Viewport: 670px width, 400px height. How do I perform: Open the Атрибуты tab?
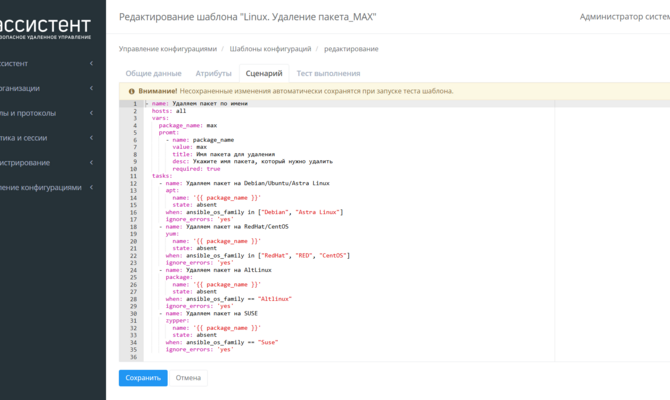tap(213, 74)
